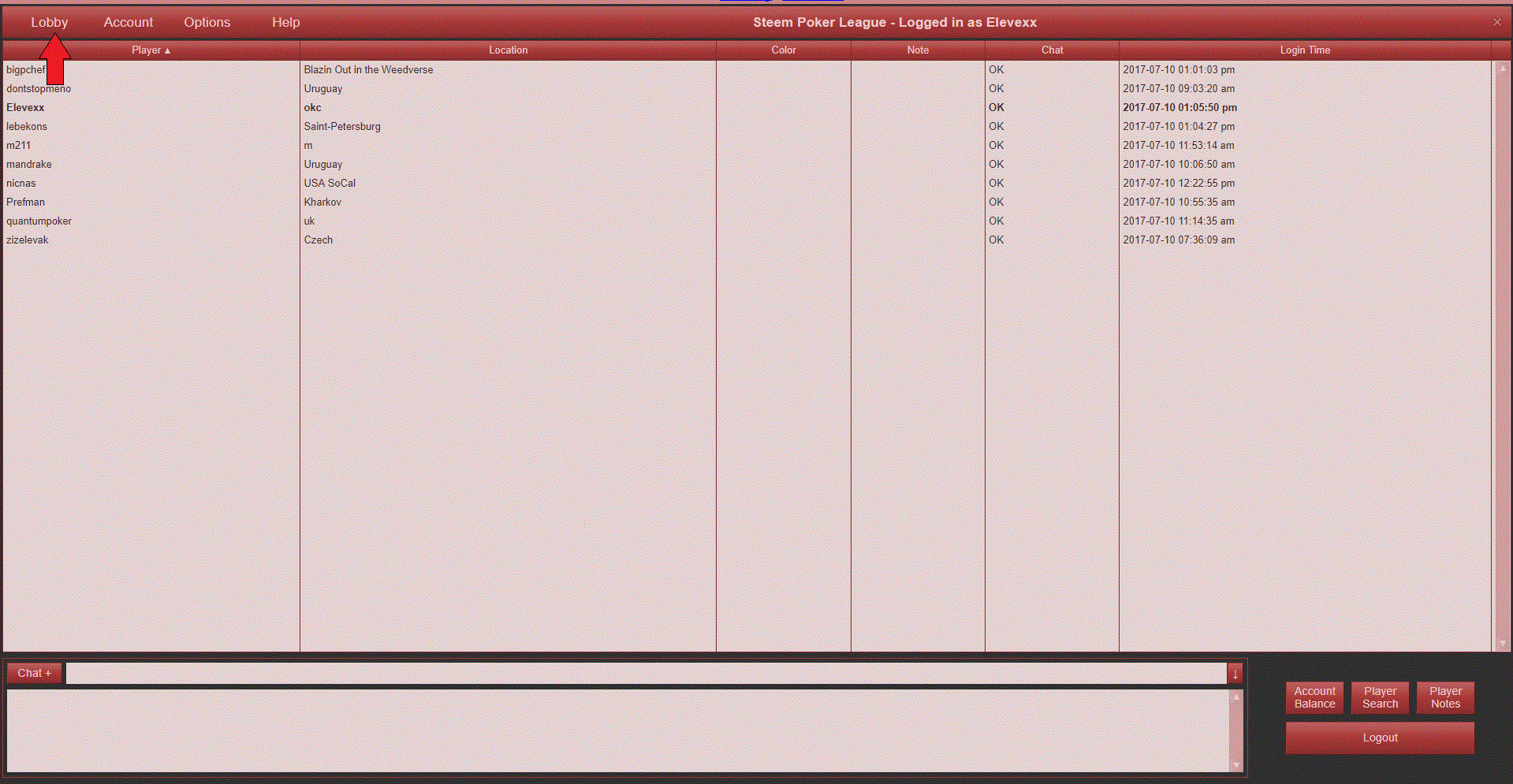Click location okc
This screenshot has width=1513, height=784.
[x=312, y=107]
